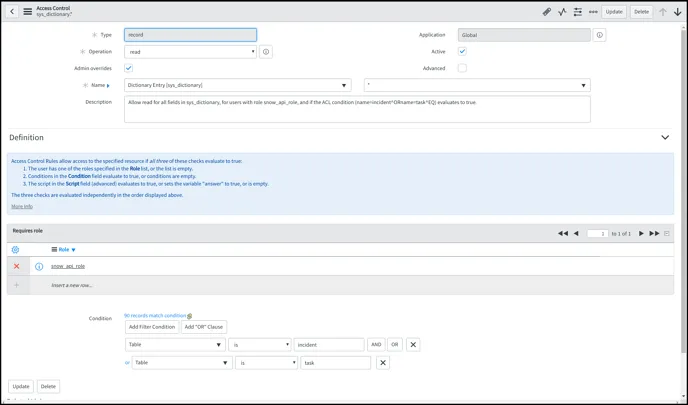The height and width of the screenshot is (405, 688).
Task: Remove the Table is task condition
Action: point(383,363)
